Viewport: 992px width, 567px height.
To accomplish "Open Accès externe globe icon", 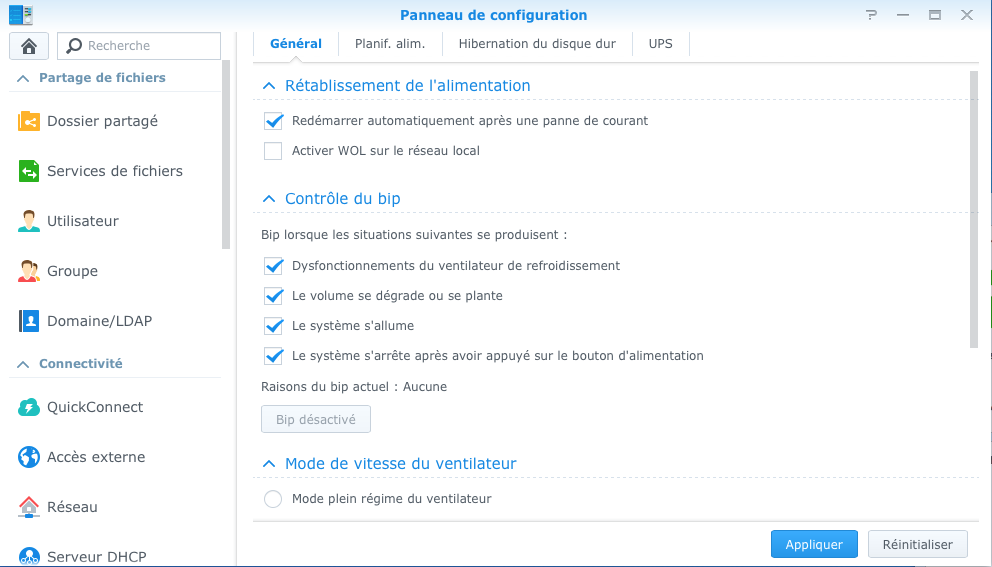I will (29, 457).
